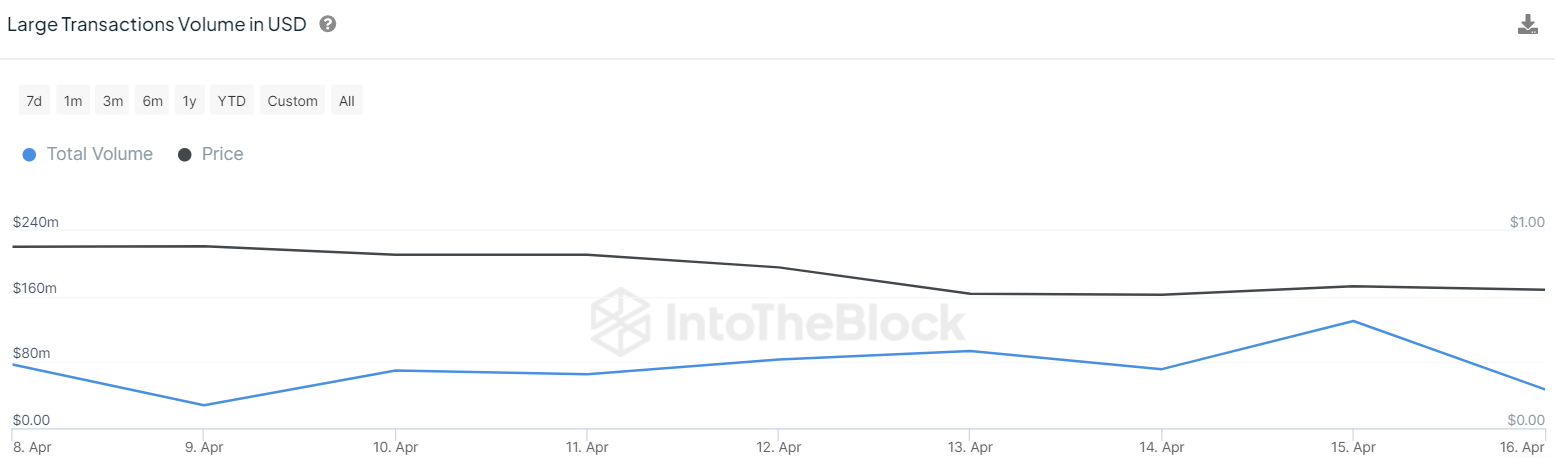The image size is (1555, 458).
Task: Choose the 3m time range
Action: [113, 101]
